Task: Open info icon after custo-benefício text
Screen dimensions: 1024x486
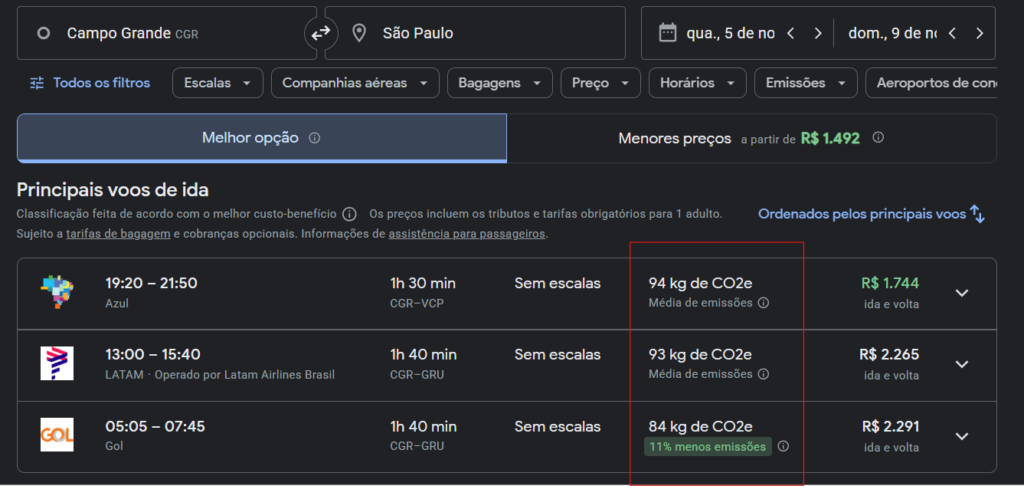Action: point(349,214)
